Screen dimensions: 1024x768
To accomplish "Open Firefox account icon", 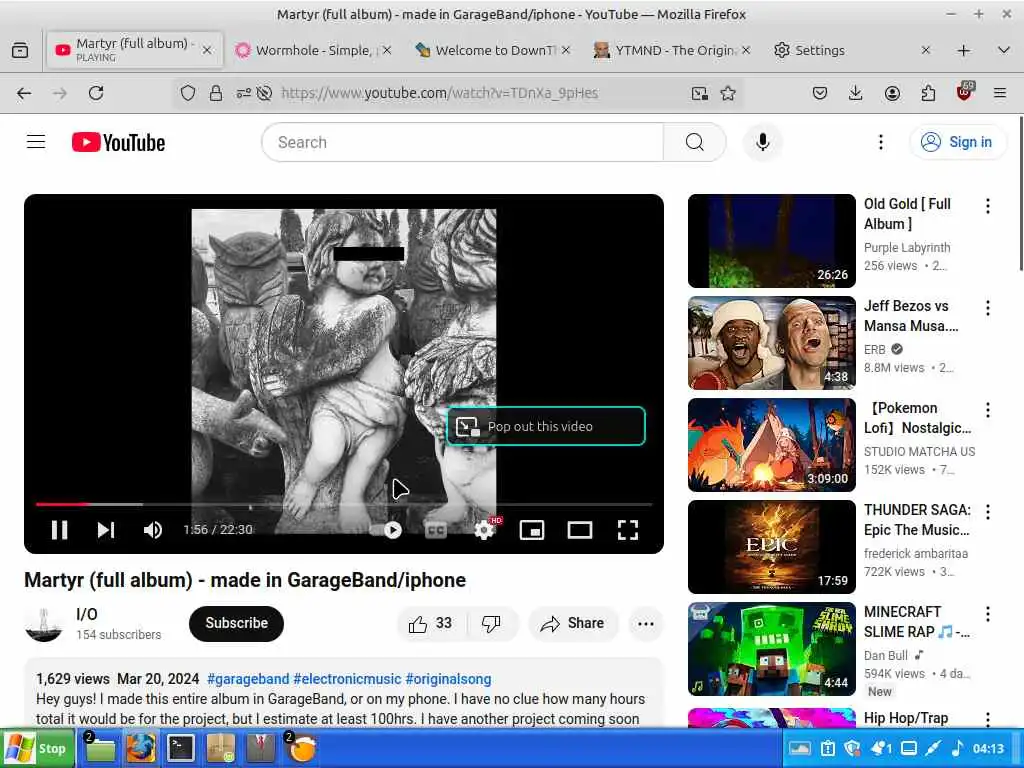I will pyautogui.click(x=892, y=93).
